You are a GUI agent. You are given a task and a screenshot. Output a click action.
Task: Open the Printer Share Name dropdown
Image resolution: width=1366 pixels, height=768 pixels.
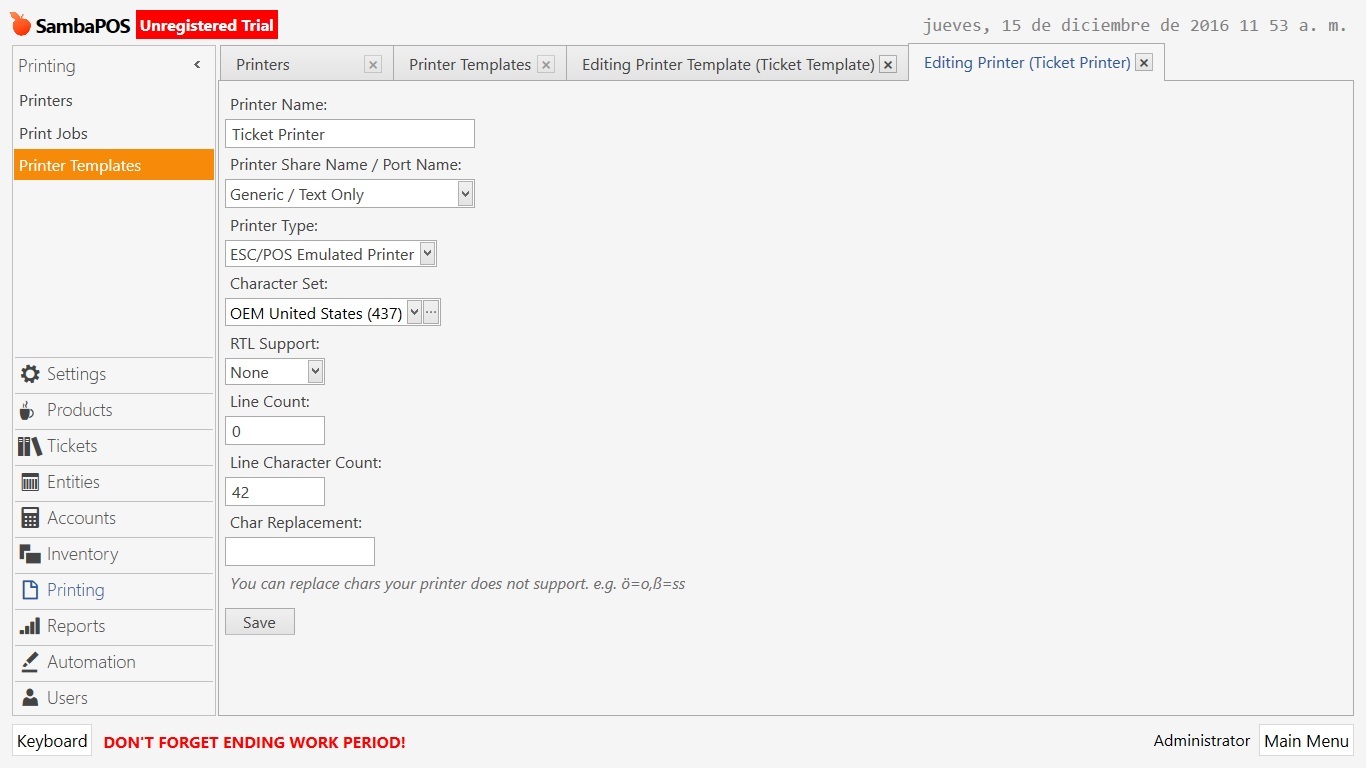click(x=465, y=193)
